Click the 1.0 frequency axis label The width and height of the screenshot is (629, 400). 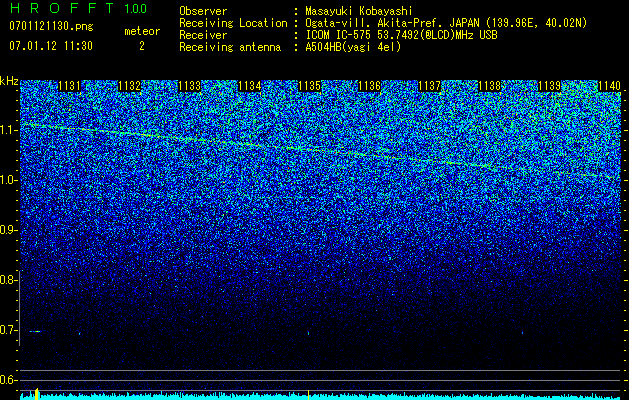[8, 180]
